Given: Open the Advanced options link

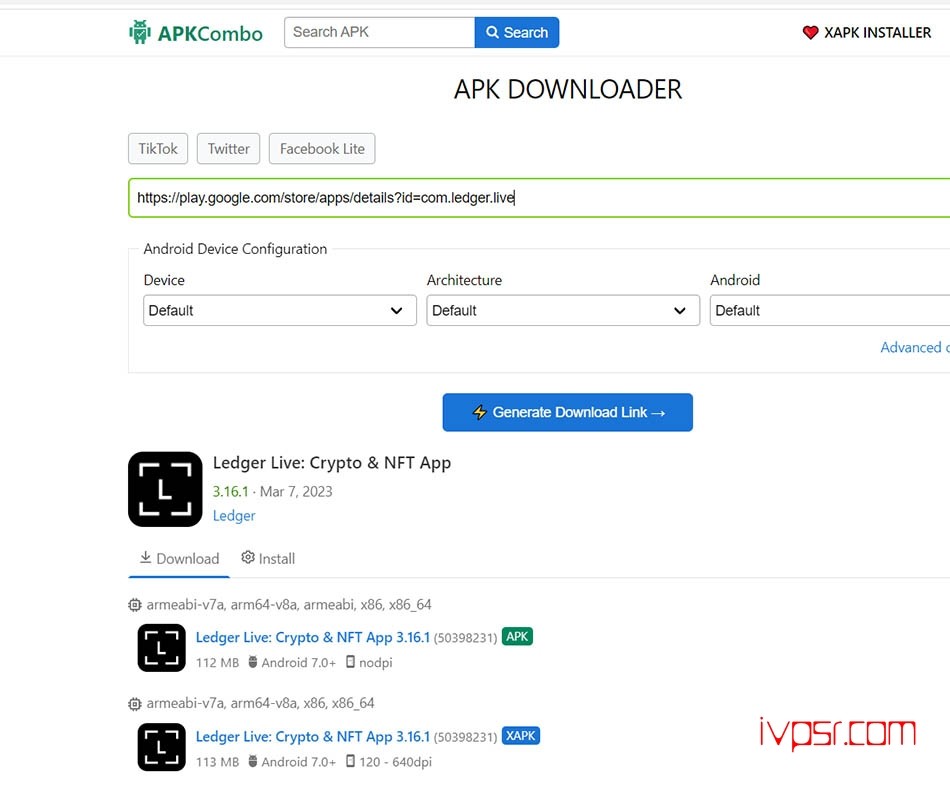Looking at the screenshot, I should 915,347.
